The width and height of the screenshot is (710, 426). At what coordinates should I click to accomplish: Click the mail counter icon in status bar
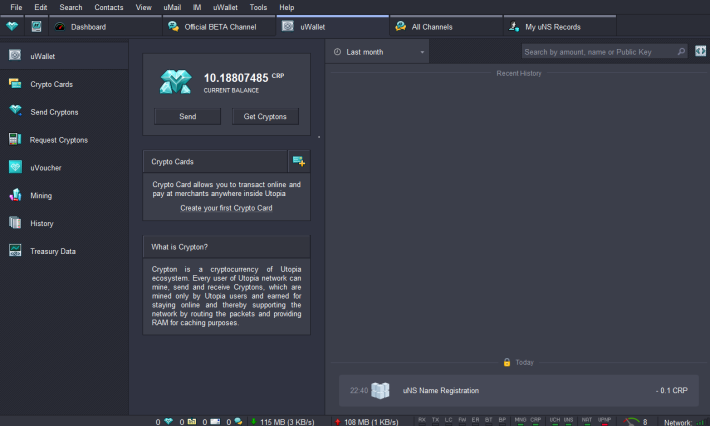tap(215, 421)
